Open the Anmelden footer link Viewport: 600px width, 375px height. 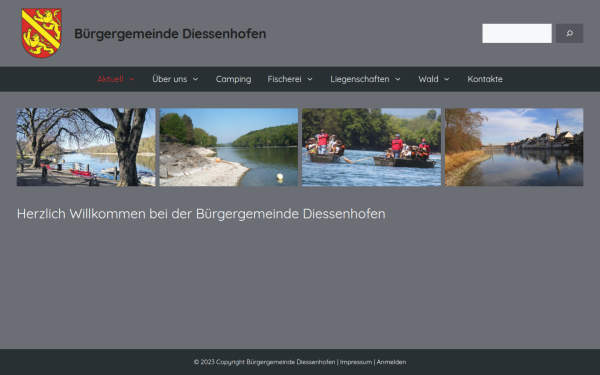click(391, 362)
